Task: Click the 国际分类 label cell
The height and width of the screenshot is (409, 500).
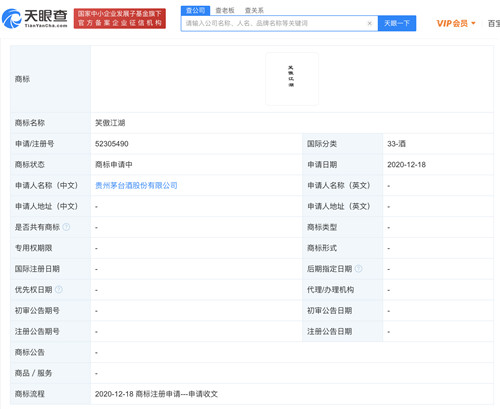Action: (343, 144)
